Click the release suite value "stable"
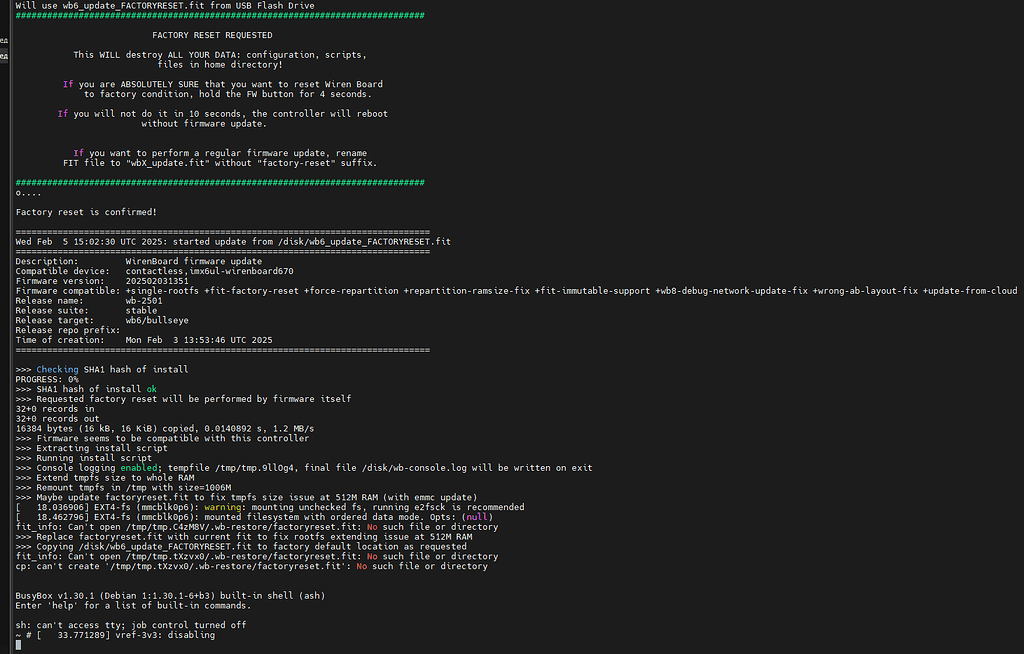Image resolution: width=1024 pixels, height=654 pixels. point(141,310)
